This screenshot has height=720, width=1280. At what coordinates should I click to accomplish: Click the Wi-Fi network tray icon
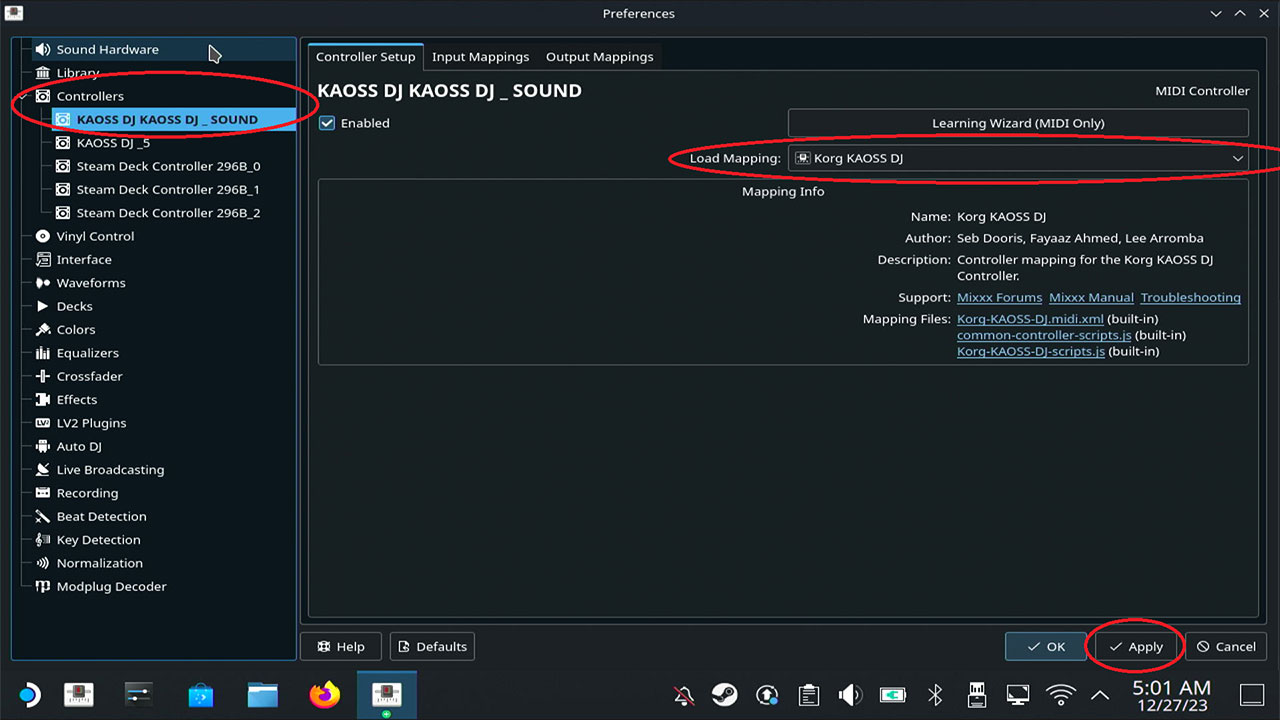point(1060,695)
